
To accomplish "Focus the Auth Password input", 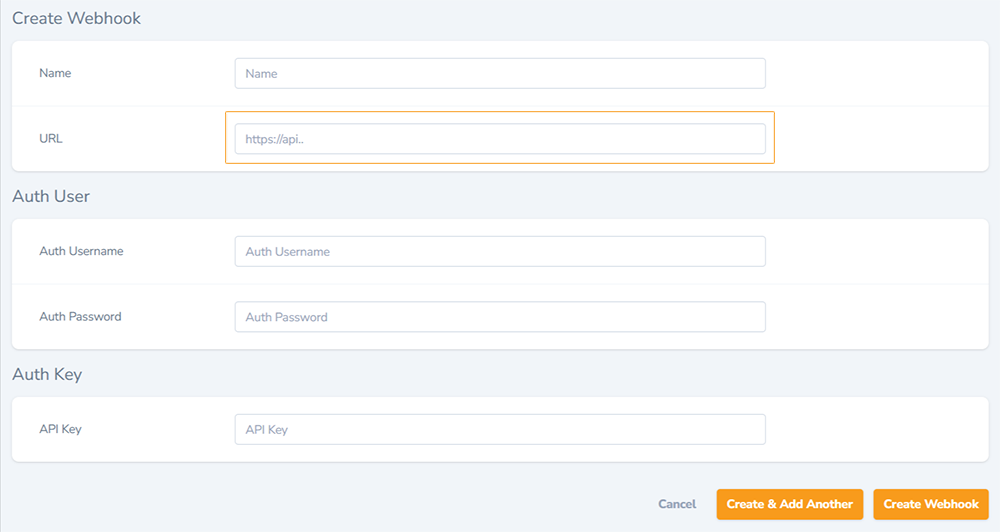I will [x=500, y=317].
